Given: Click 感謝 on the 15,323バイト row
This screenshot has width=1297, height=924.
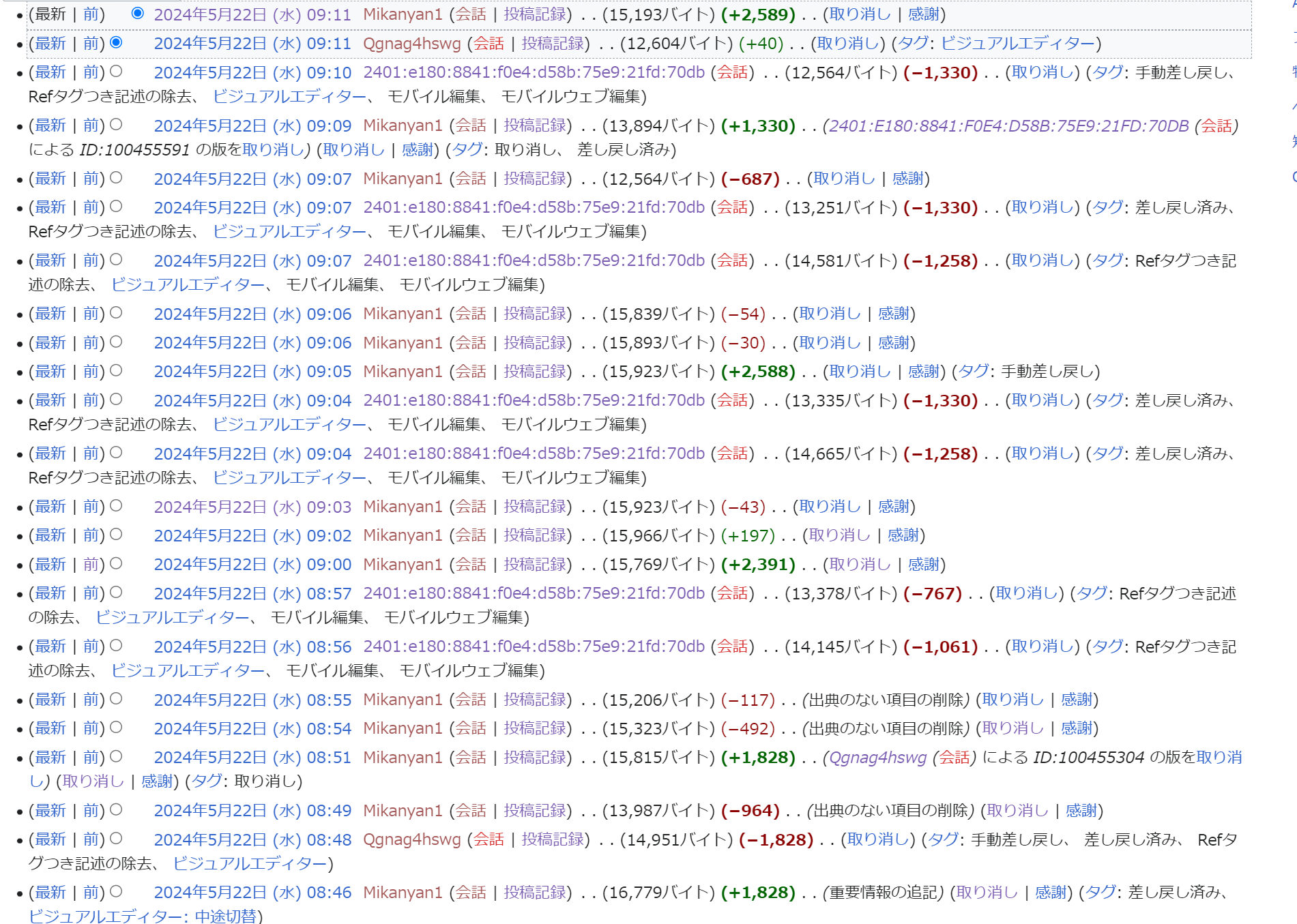Looking at the screenshot, I should (1076, 728).
